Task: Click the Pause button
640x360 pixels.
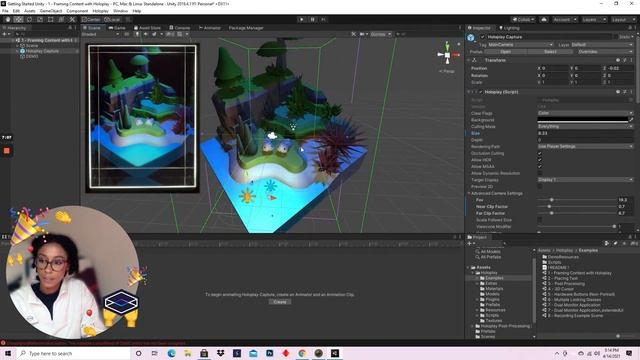Action: [313, 19]
